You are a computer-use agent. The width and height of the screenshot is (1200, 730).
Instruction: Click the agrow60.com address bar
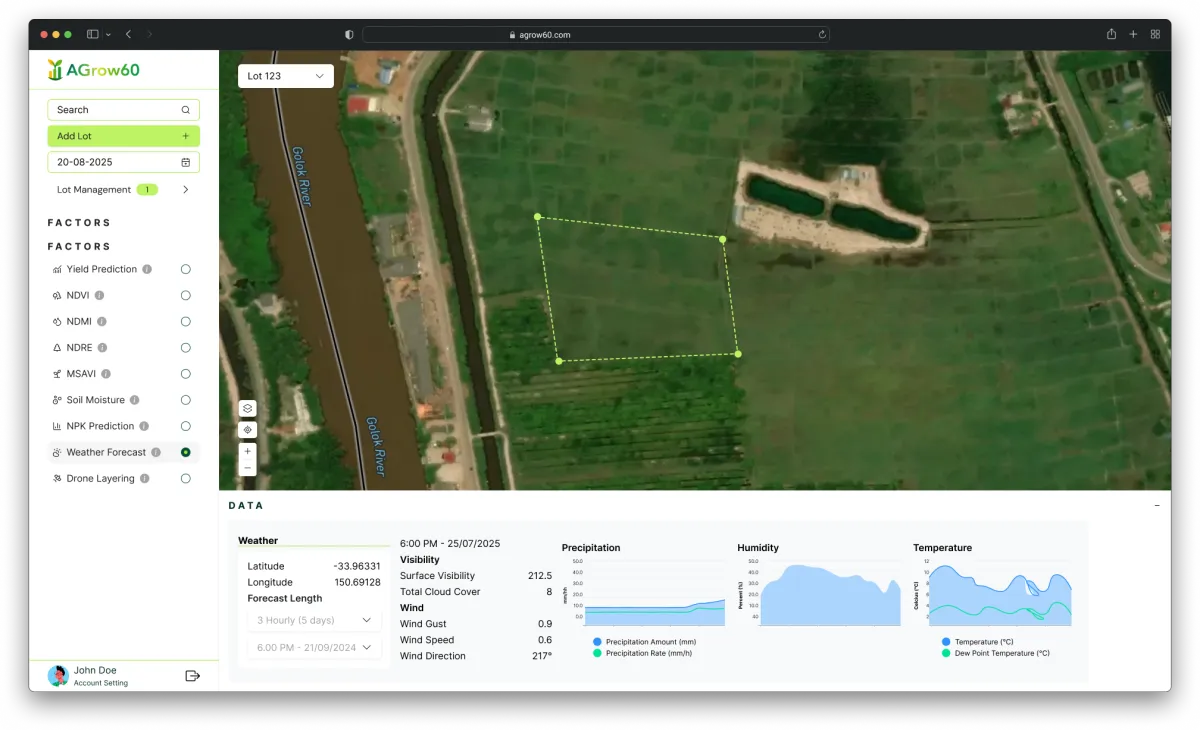[596, 34]
